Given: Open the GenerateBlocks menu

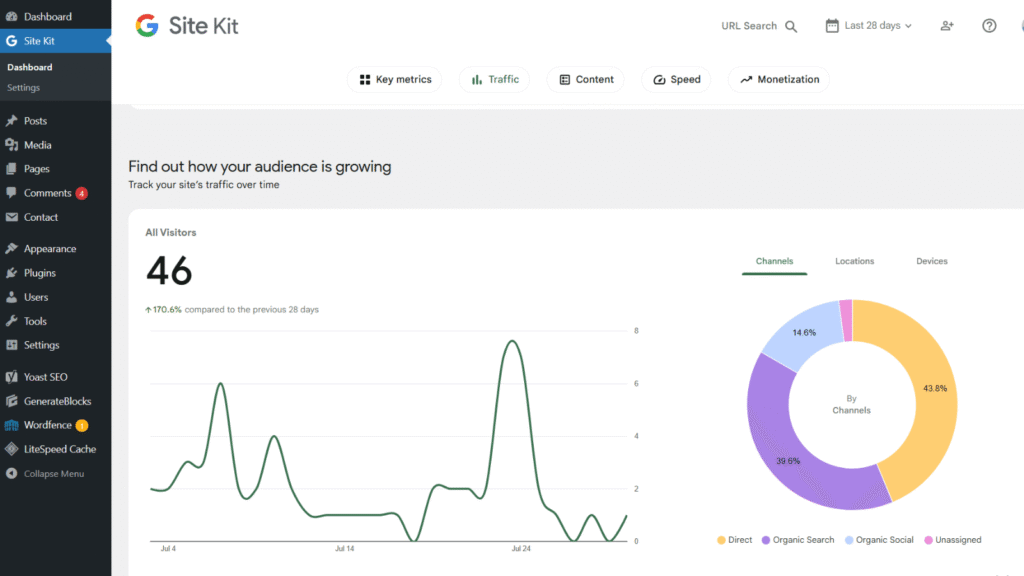Looking at the screenshot, I should click(56, 401).
